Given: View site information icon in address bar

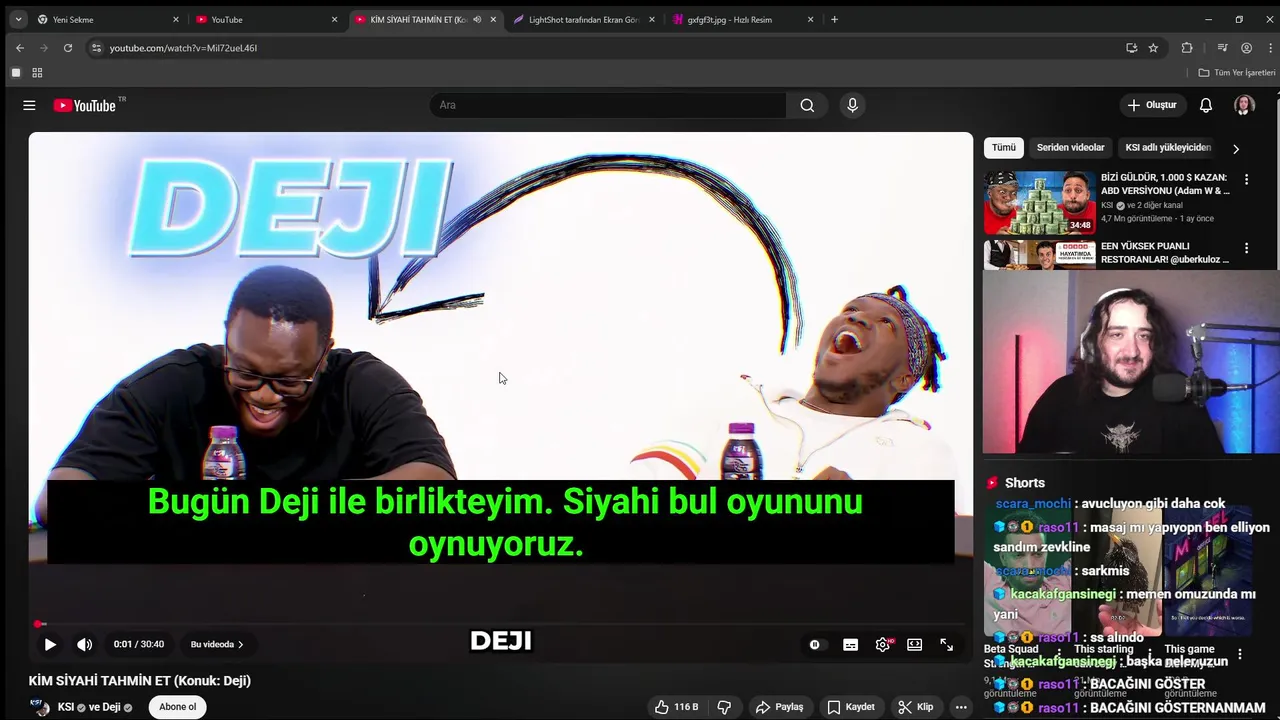Looking at the screenshot, I should 96,48.
